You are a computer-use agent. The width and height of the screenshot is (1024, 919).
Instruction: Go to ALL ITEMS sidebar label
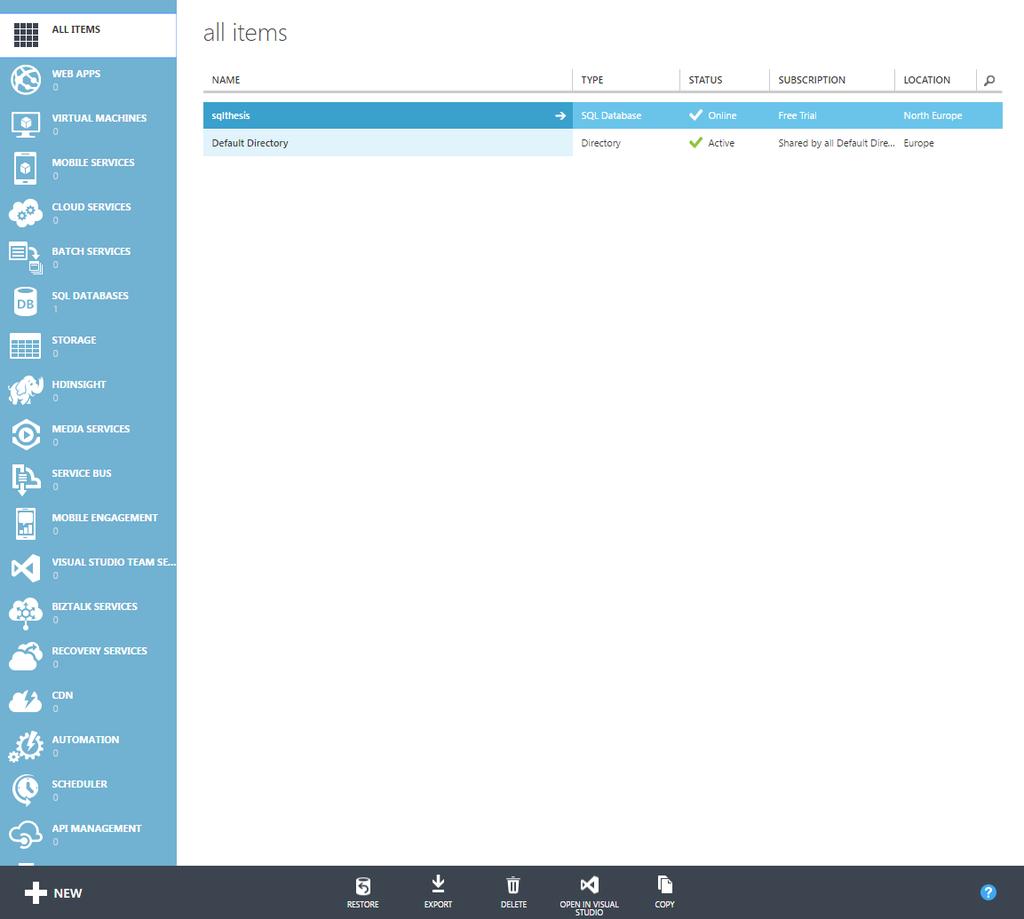[76, 29]
